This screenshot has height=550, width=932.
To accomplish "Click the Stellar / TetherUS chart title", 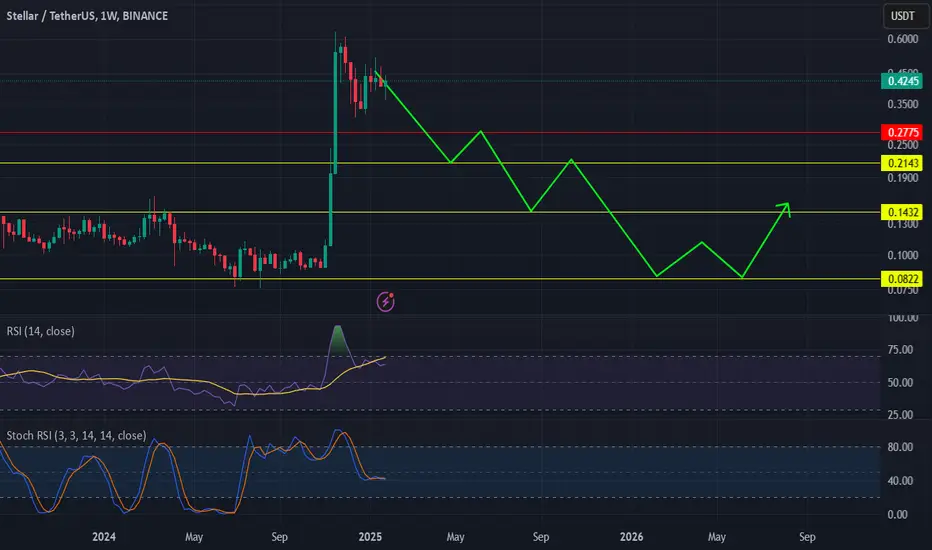I will 87,16.
